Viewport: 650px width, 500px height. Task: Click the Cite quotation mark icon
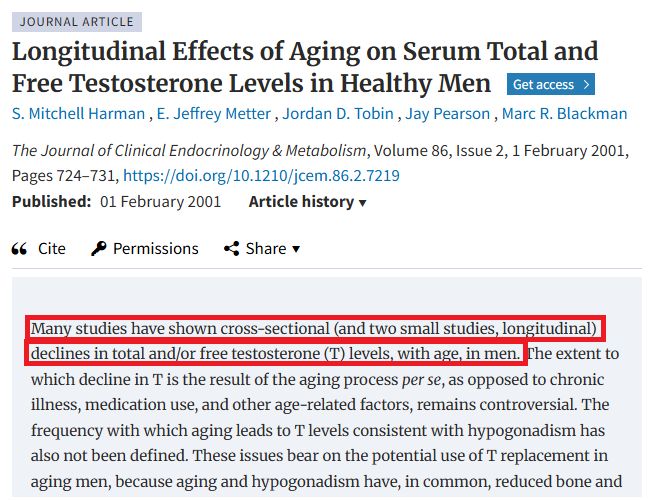[x=19, y=249]
